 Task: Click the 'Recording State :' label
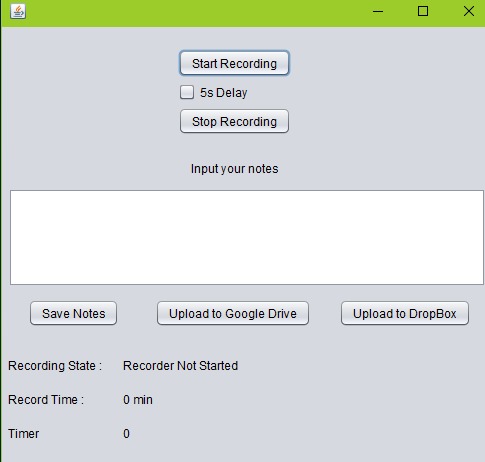click(55, 366)
